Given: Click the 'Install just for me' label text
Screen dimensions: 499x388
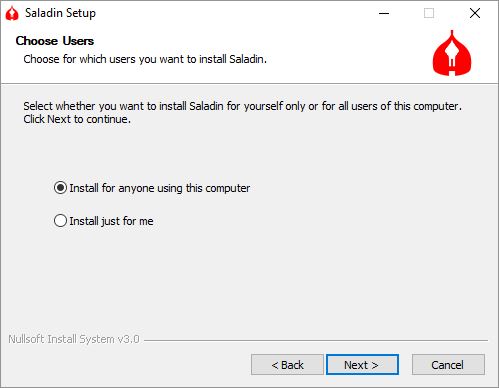Looking at the screenshot, I should click(111, 221).
